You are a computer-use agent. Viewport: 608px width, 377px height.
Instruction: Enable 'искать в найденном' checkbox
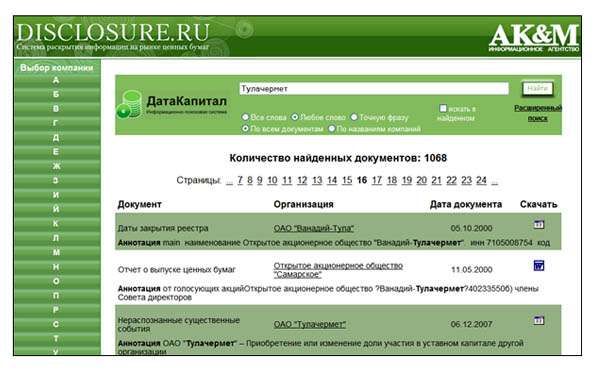[x=443, y=108]
